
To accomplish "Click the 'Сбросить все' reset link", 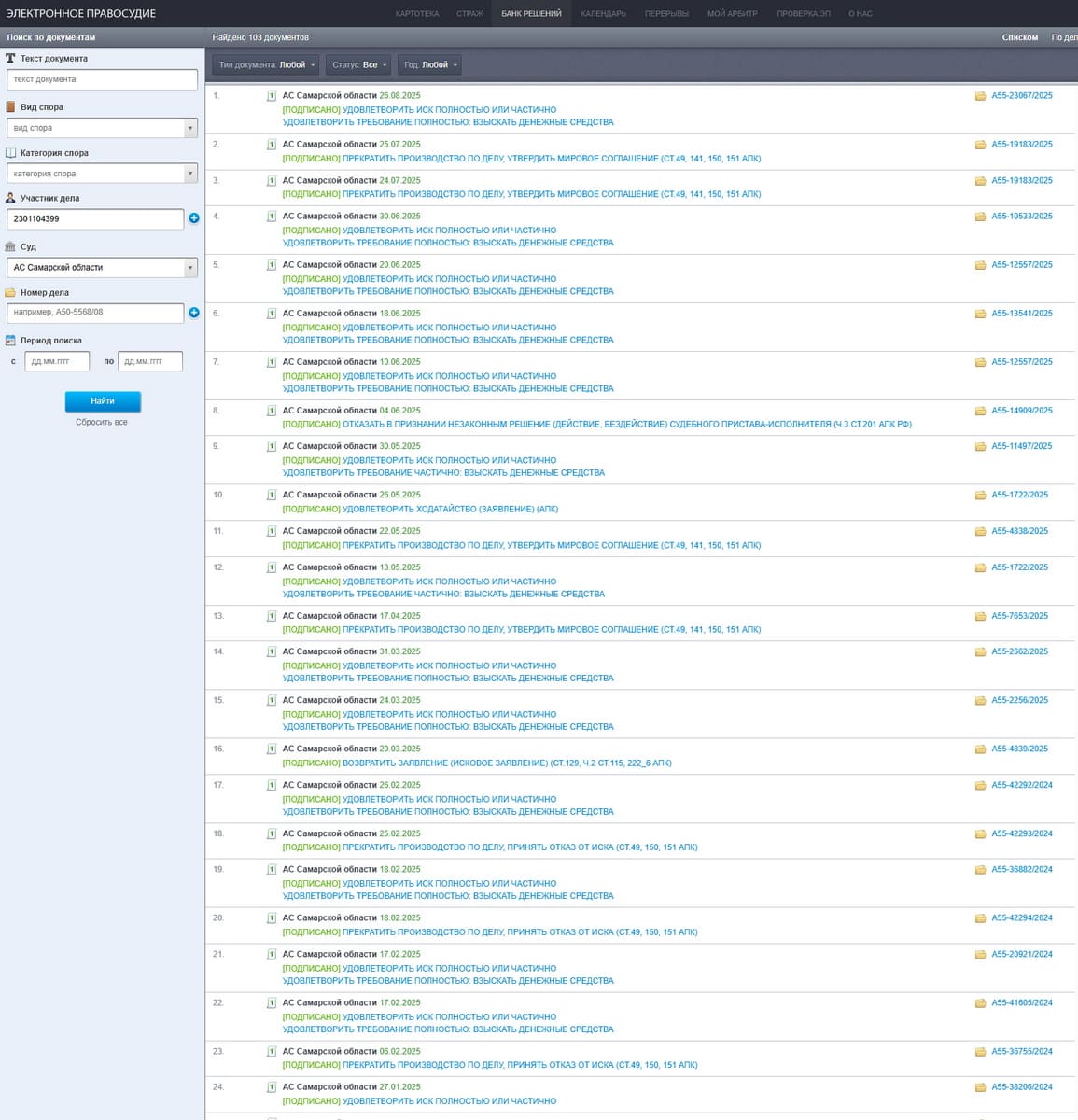I will point(102,423).
